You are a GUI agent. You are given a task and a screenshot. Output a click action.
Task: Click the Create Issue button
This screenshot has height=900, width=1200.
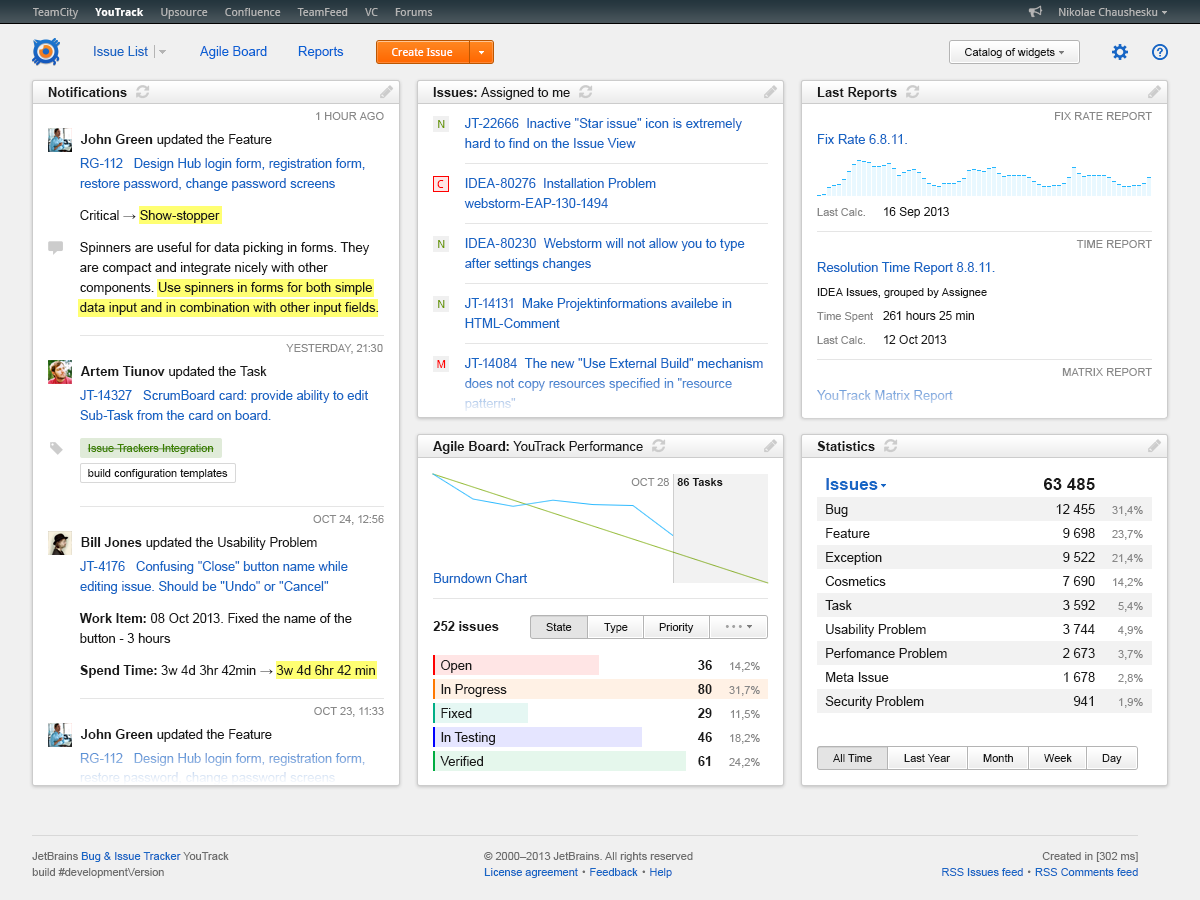pyautogui.click(x=422, y=52)
